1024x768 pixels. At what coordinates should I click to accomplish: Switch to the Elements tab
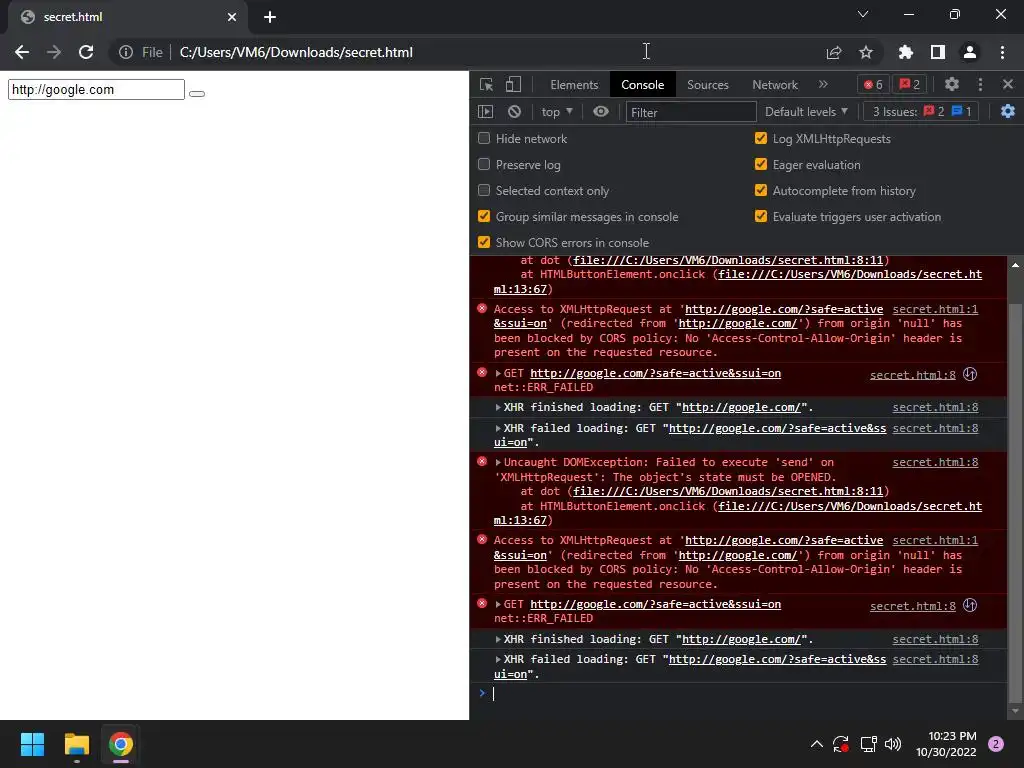pyautogui.click(x=574, y=85)
